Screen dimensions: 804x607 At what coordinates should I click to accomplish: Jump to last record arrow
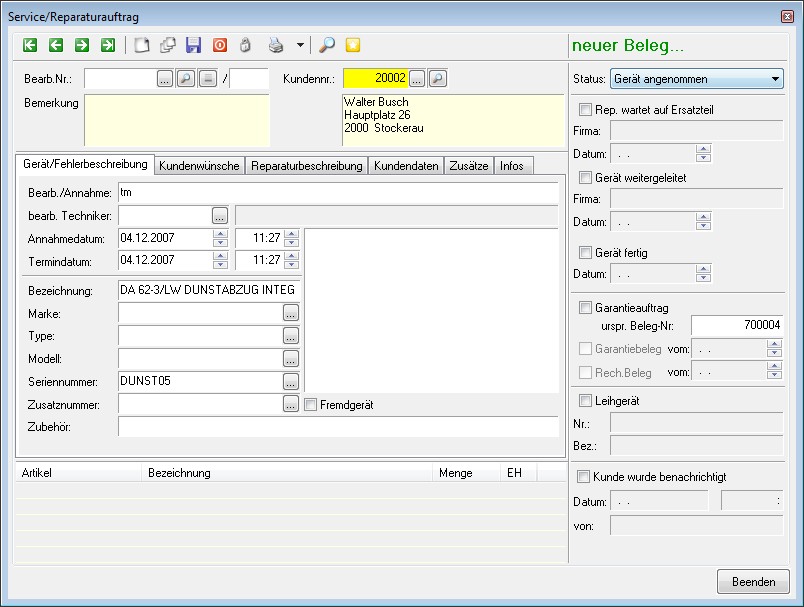click(x=108, y=45)
